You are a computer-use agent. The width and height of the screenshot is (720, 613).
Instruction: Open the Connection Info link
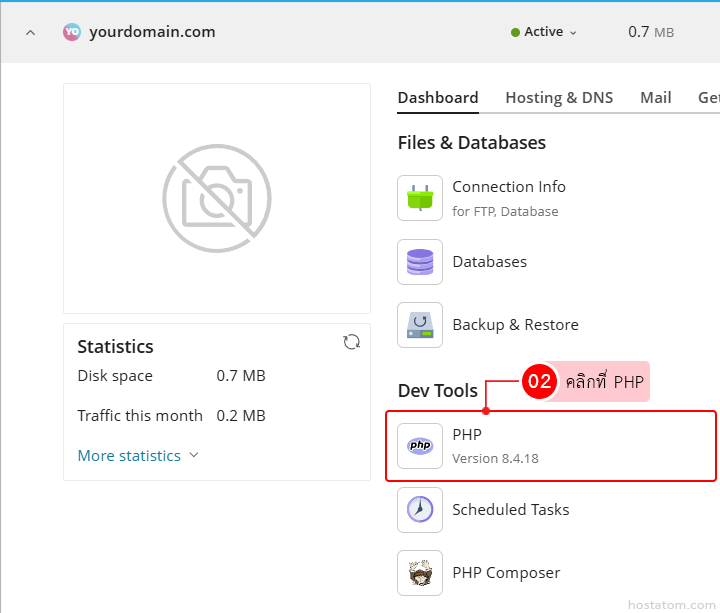[508, 187]
